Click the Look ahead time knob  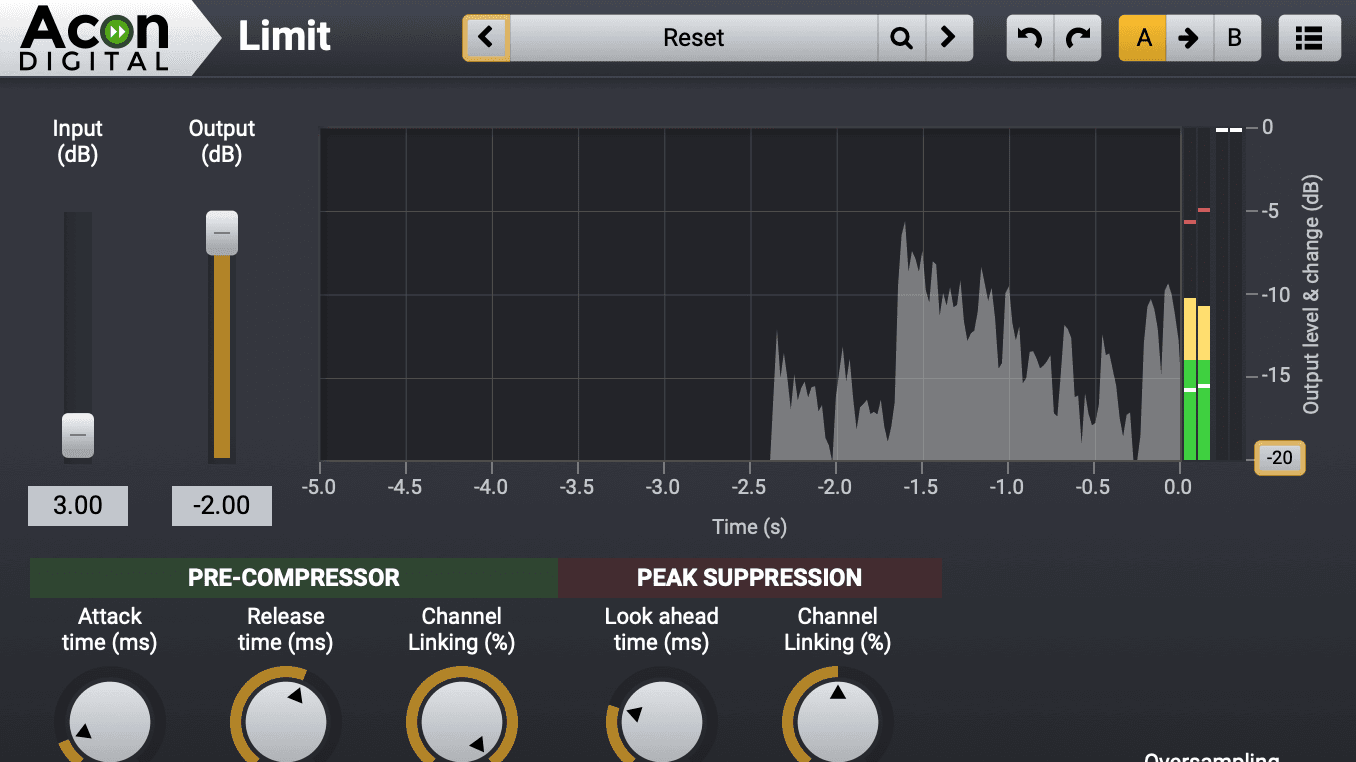(661, 720)
